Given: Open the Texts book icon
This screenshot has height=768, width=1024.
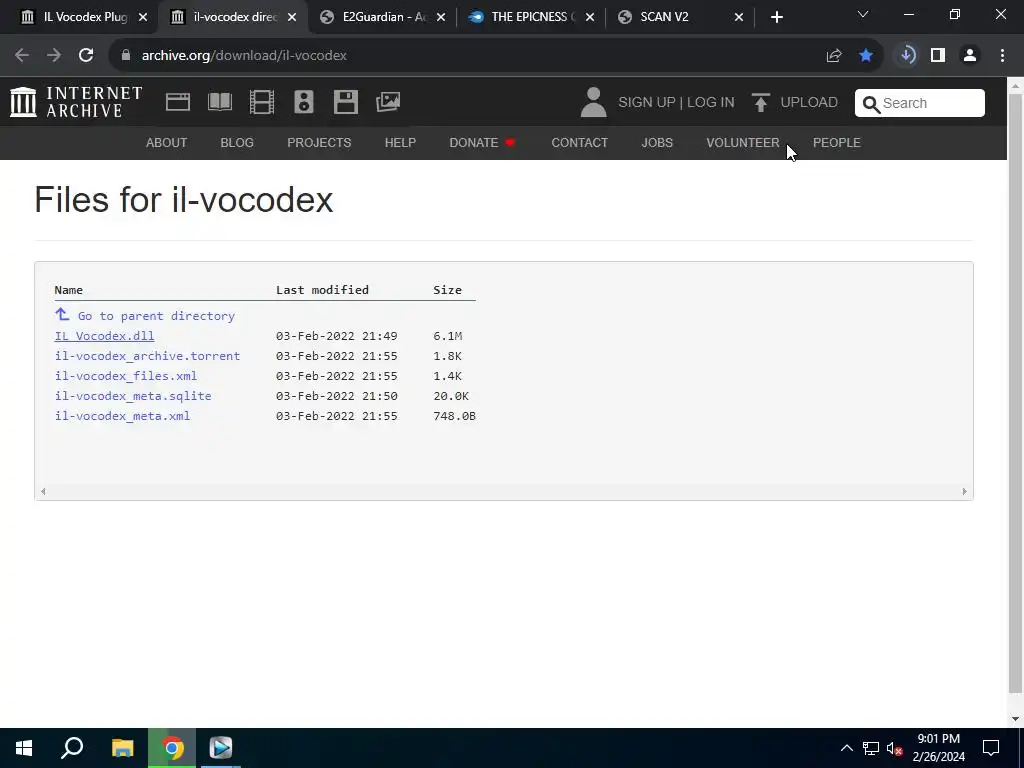Looking at the screenshot, I should coord(219,102).
